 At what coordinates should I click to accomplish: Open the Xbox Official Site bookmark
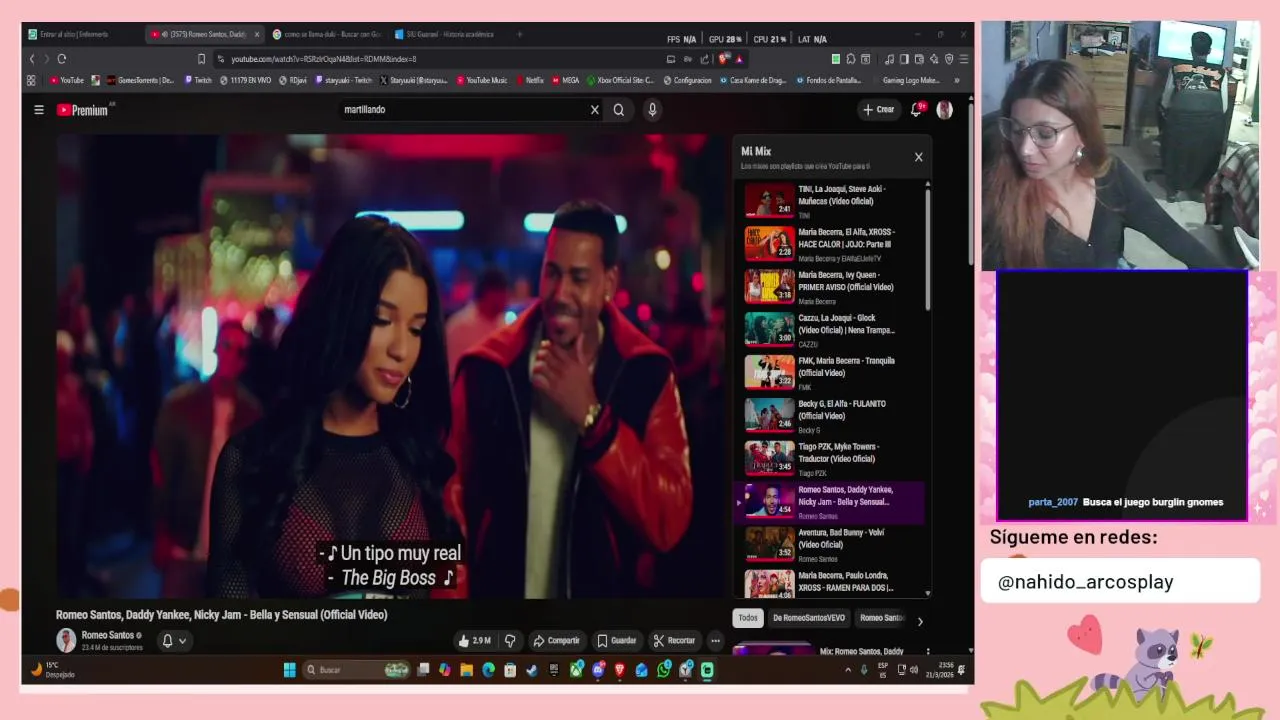click(x=620, y=80)
